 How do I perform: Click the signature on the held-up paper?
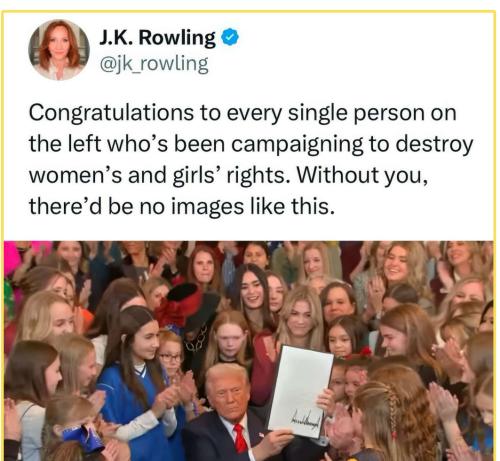point(306,423)
